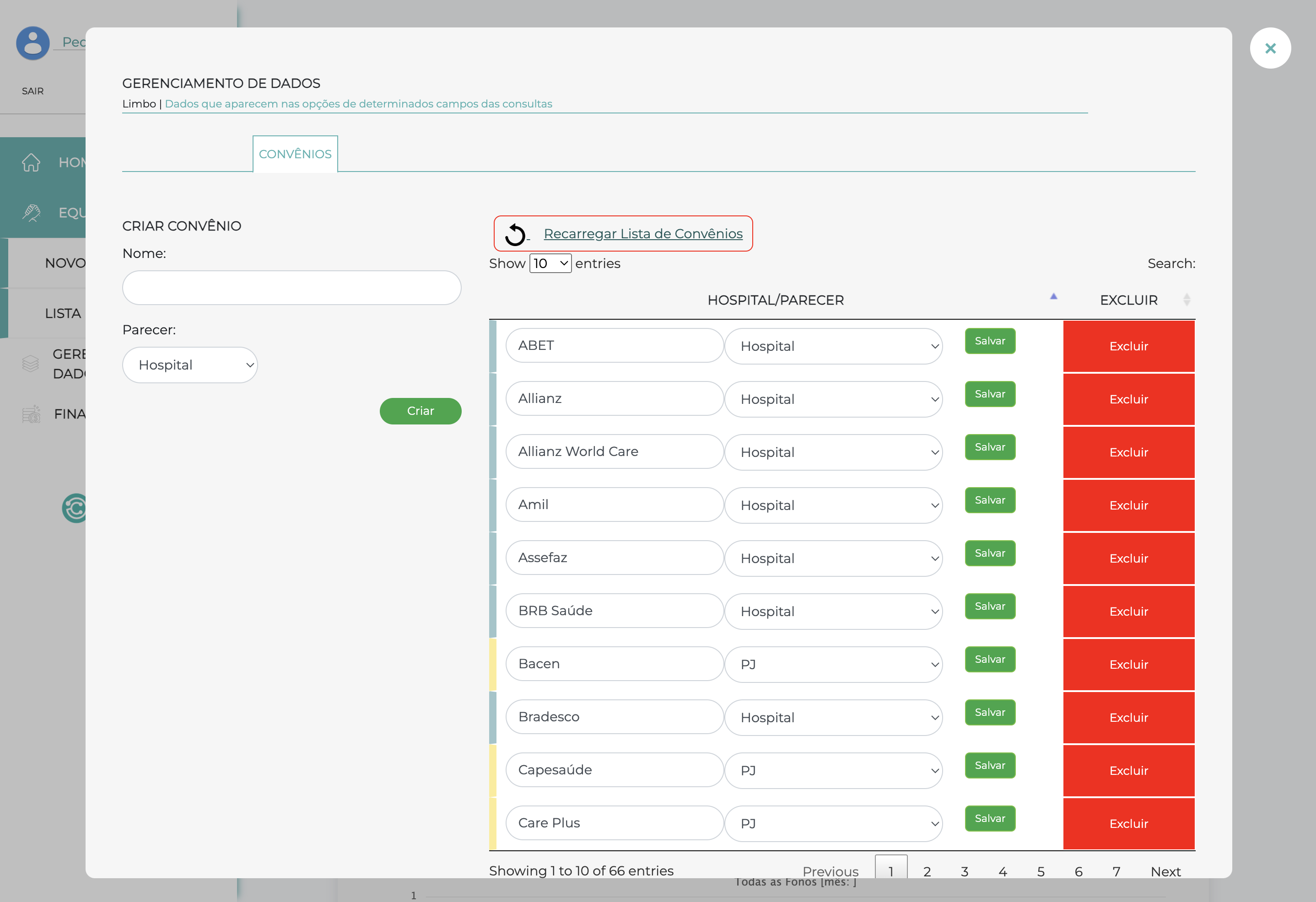Open the Show entries dropdown

pos(550,263)
